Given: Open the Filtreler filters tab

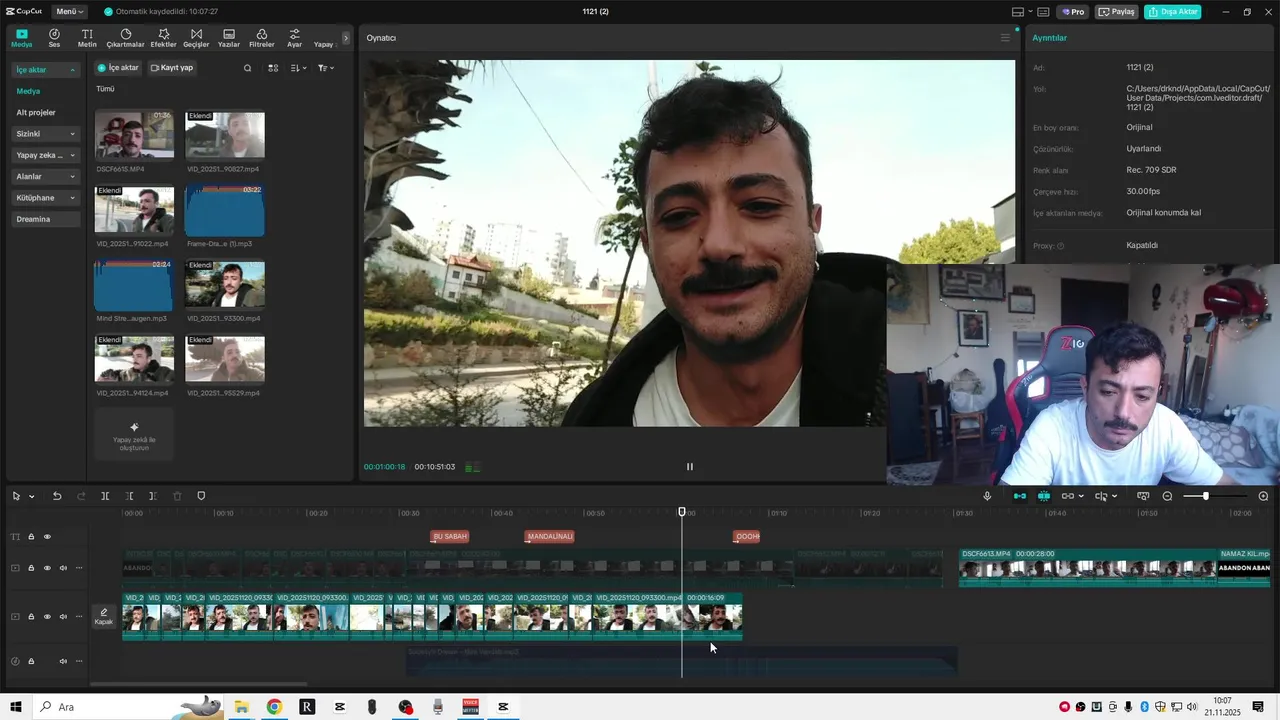Looking at the screenshot, I should [261, 38].
